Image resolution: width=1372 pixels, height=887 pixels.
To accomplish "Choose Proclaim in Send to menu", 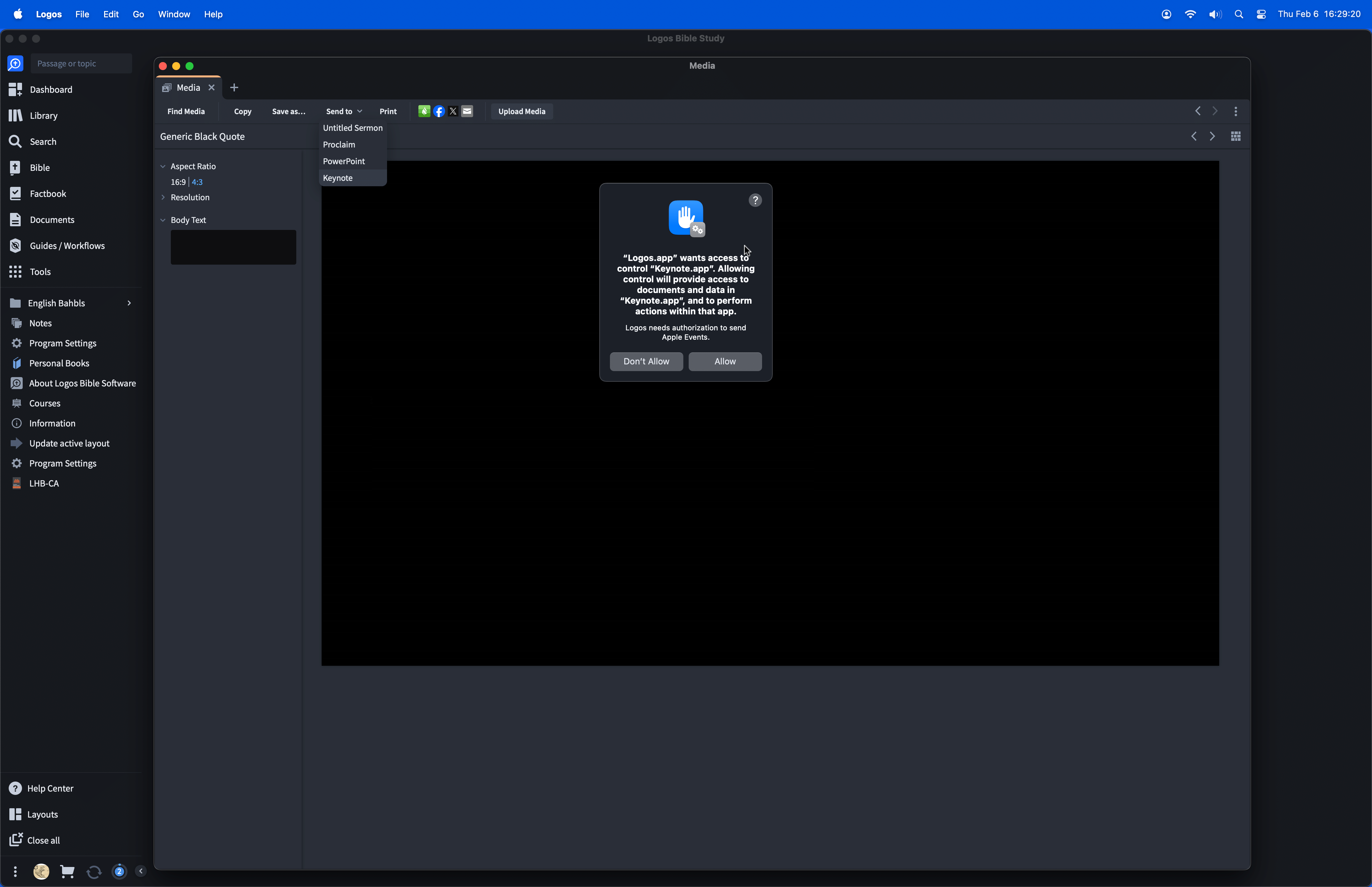I will [352, 144].
